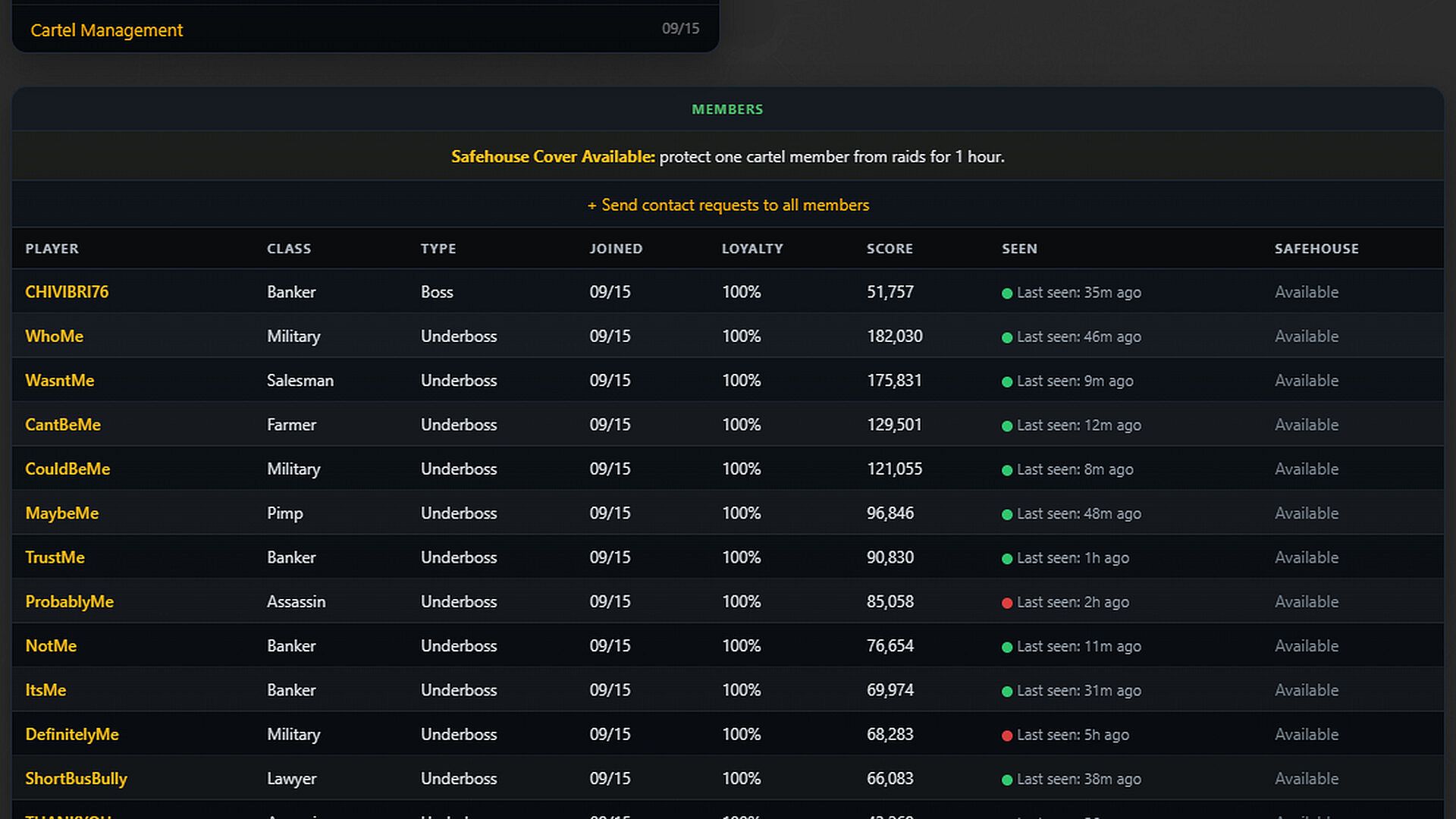Open WhoMe player profile

click(x=55, y=336)
